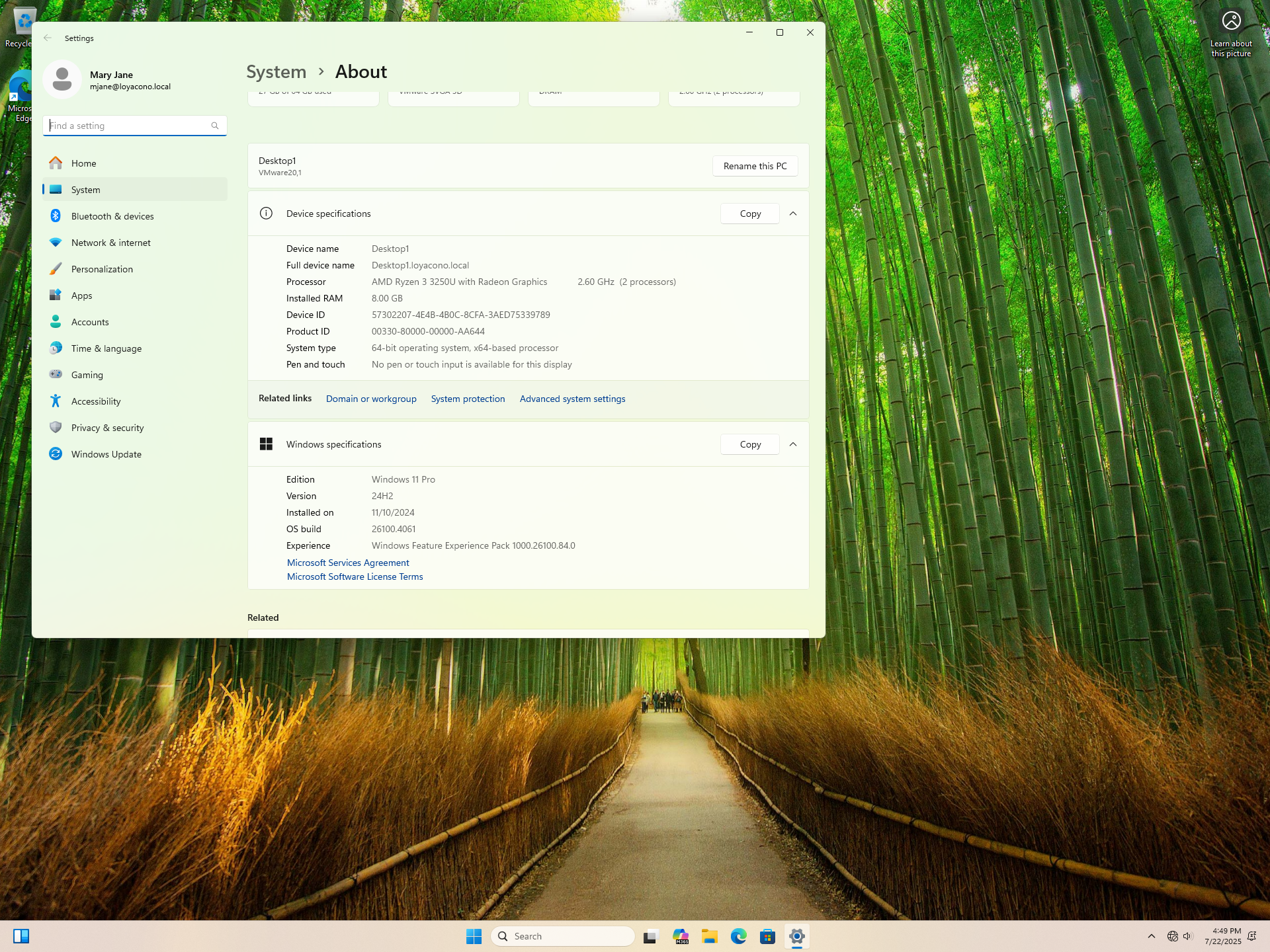The width and height of the screenshot is (1270, 952).
Task: Click the Bluetooth & devices icon
Action: pos(56,216)
